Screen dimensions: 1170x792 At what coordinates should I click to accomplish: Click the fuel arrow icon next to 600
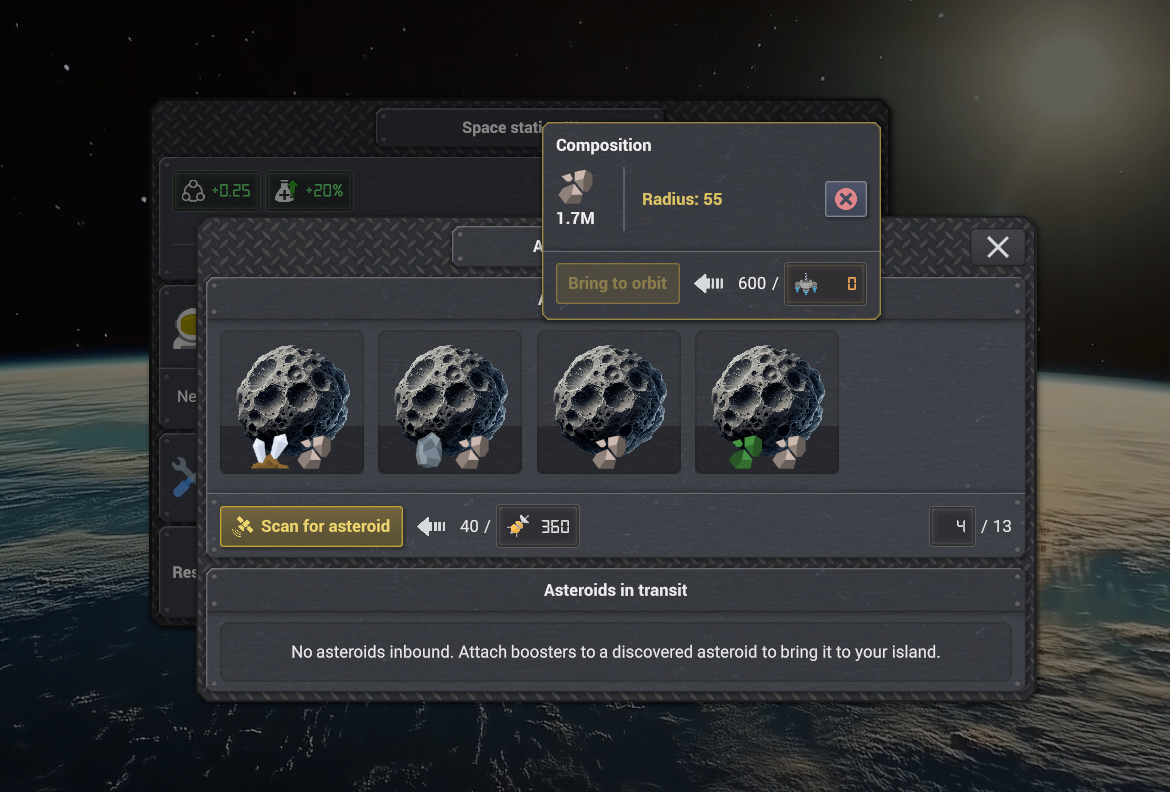click(x=709, y=284)
